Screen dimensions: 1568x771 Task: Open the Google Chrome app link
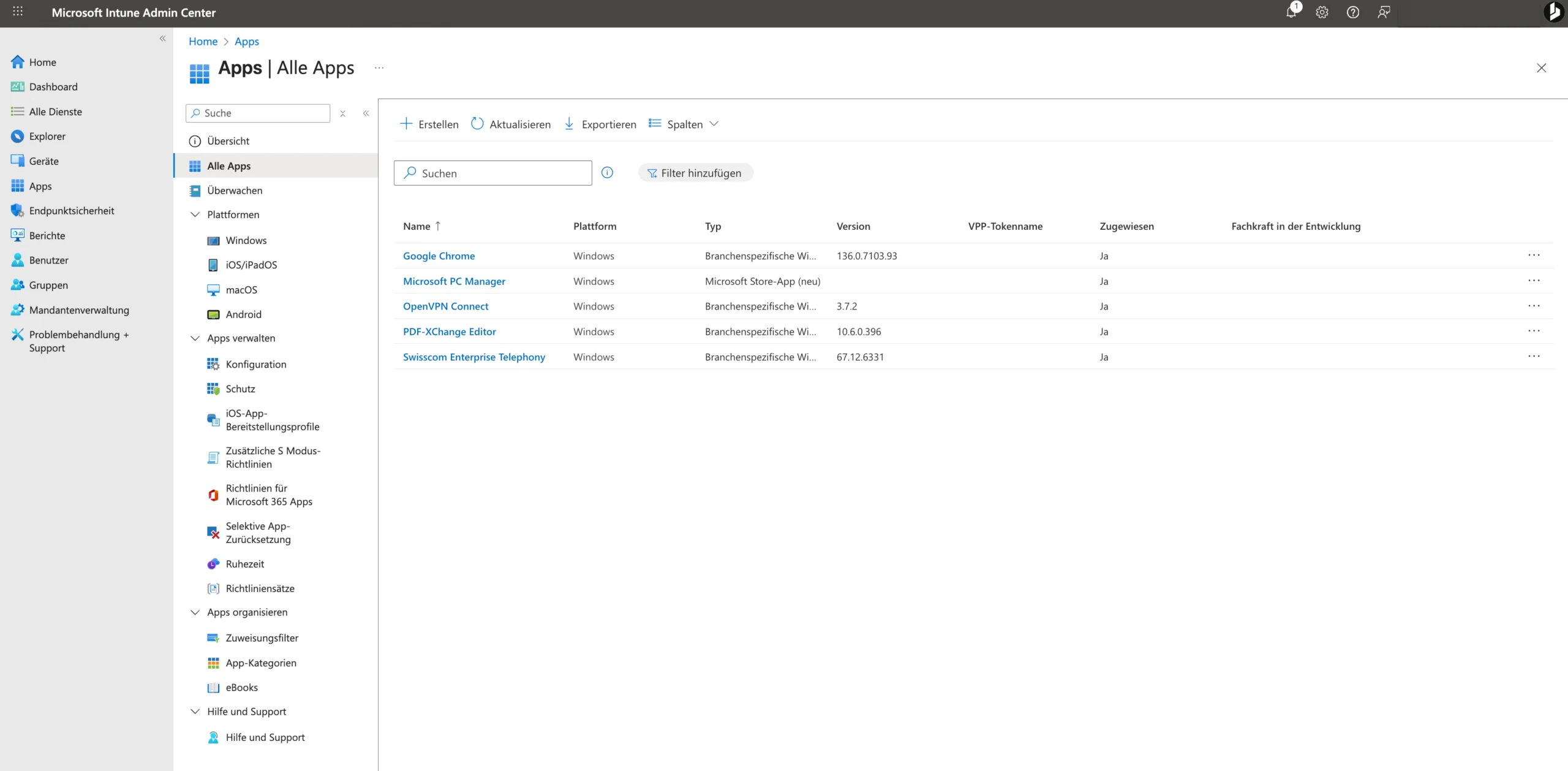[439, 256]
